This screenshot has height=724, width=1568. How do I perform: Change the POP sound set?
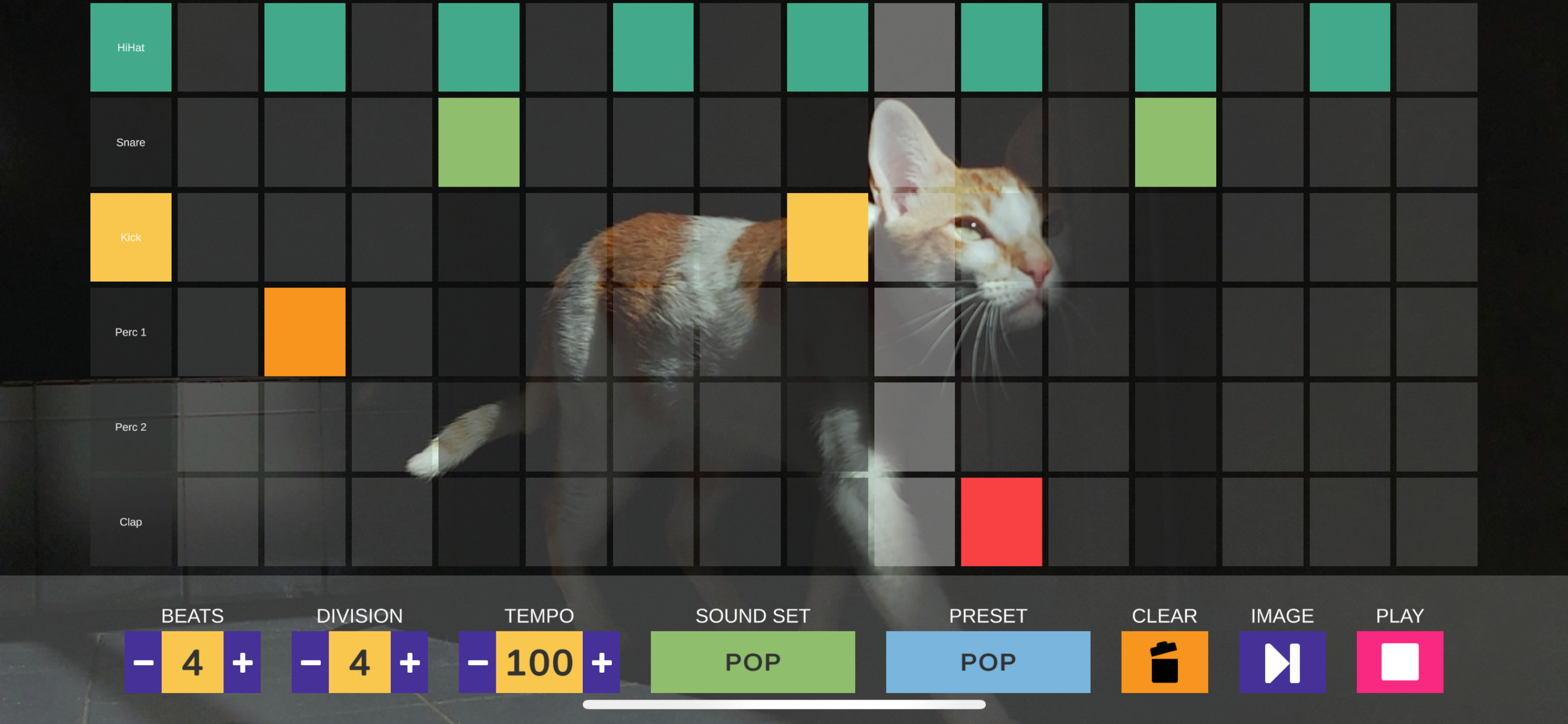click(752, 661)
